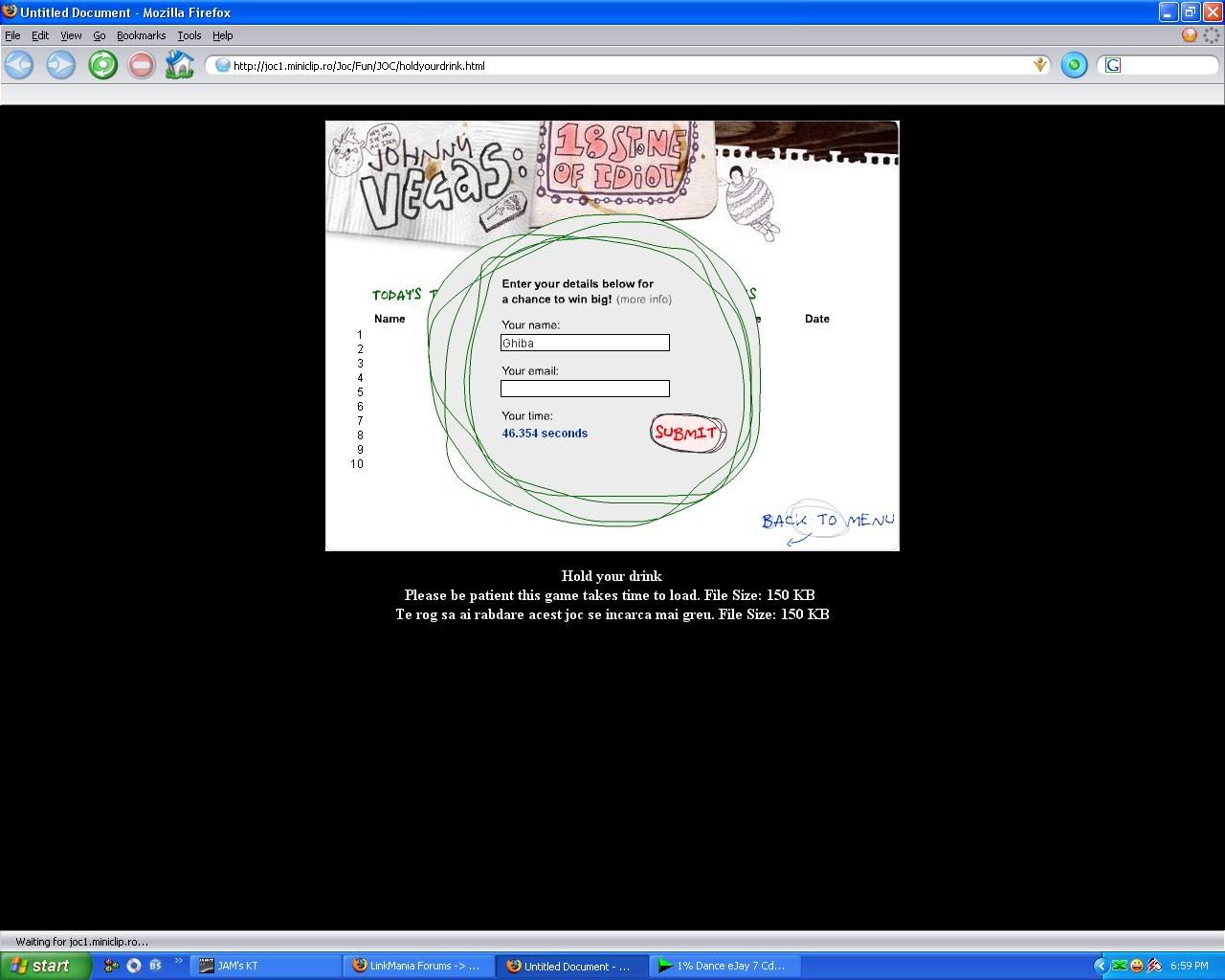This screenshot has height=980, width=1225.
Task: Select Untitled Document taskbar button
Action: pos(572,966)
